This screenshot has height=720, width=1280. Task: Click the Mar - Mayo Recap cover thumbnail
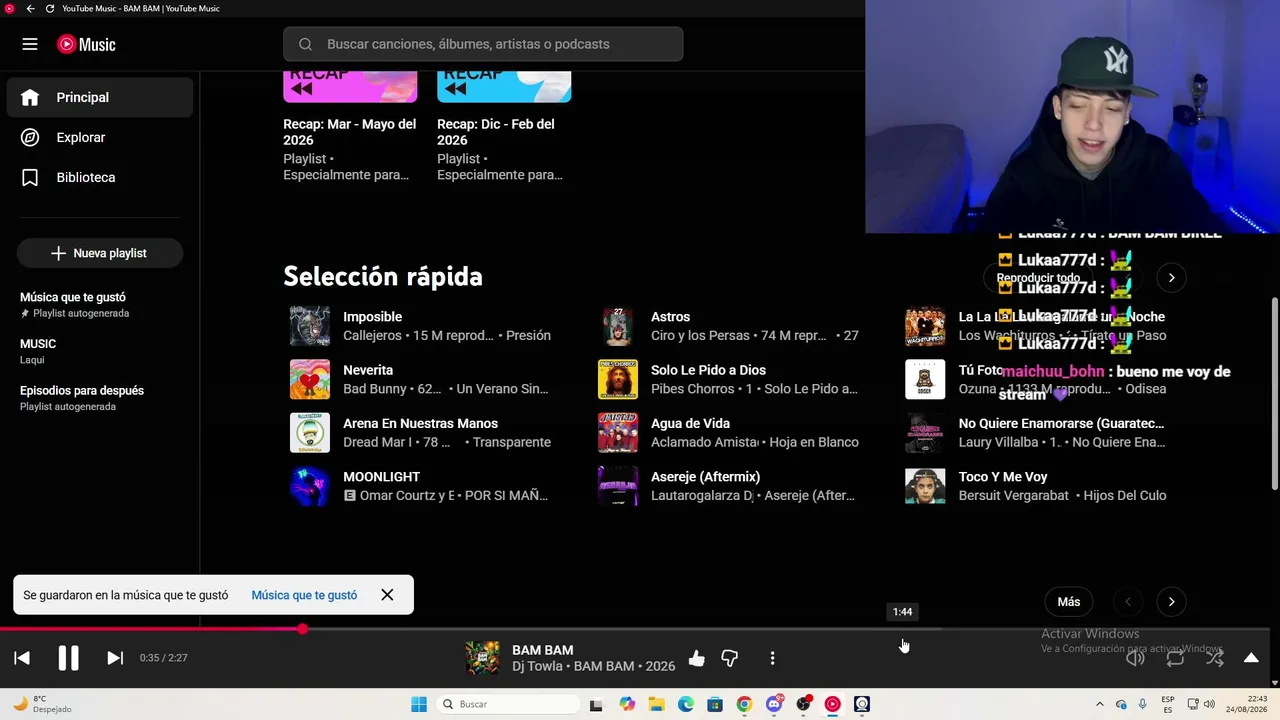click(x=350, y=87)
